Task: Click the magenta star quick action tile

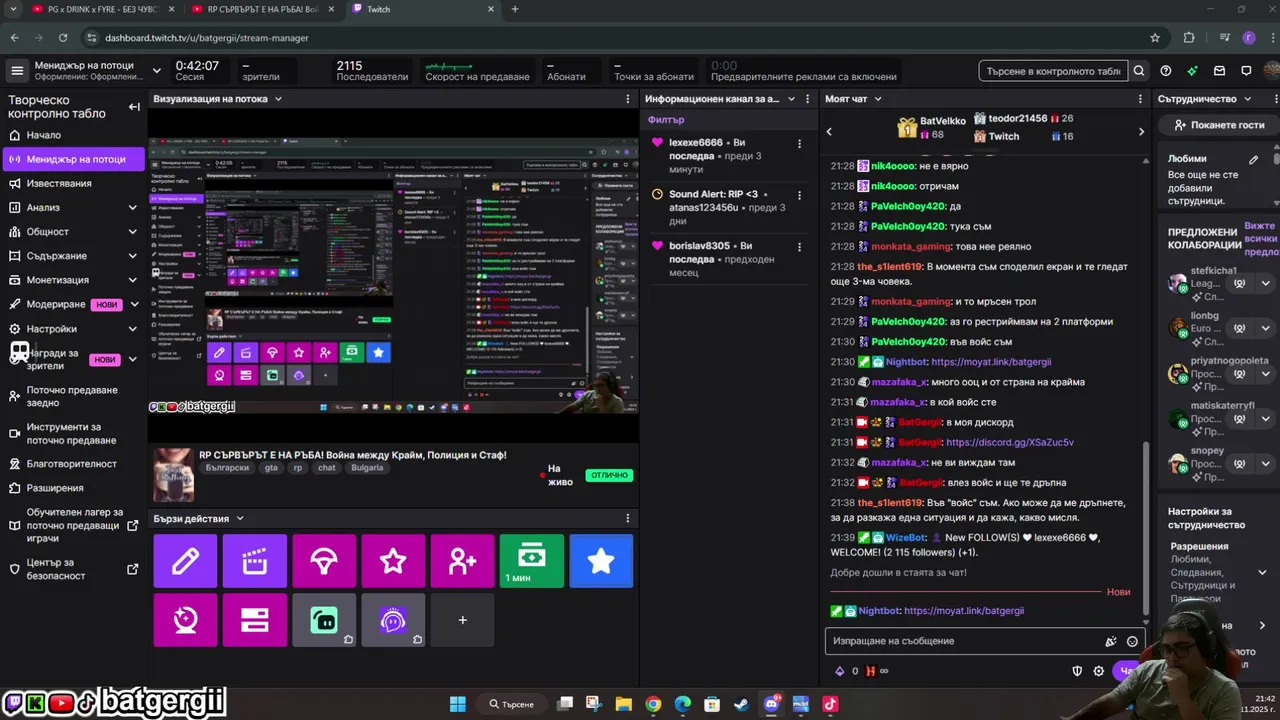Action: [x=393, y=561]
